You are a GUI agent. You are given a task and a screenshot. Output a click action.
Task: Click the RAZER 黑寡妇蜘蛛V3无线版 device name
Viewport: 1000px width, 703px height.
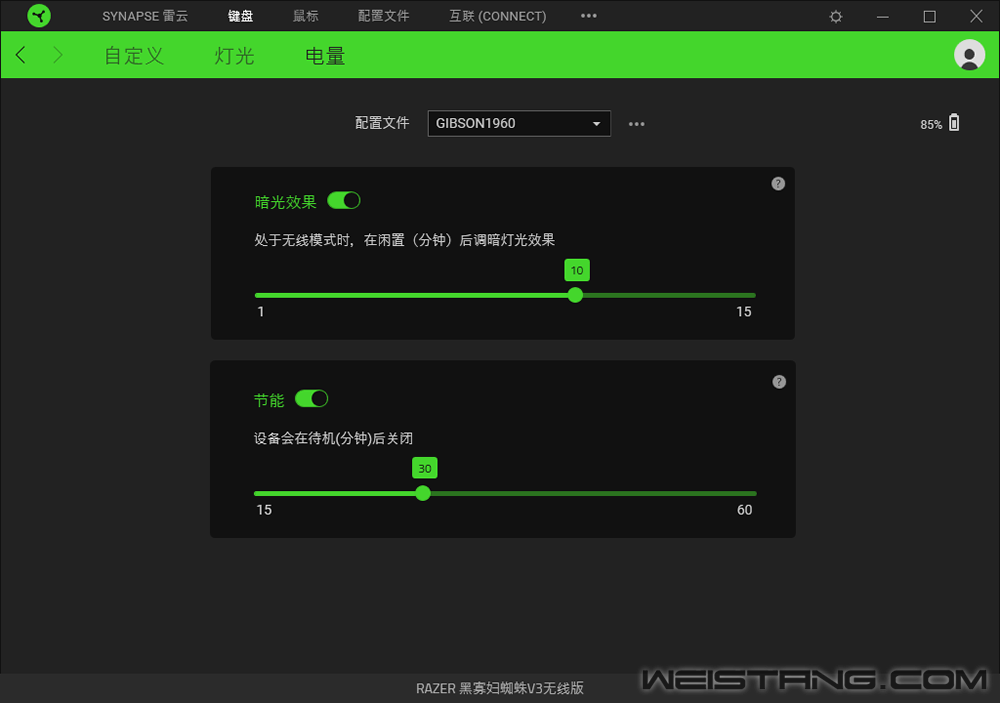pos(499,688)
